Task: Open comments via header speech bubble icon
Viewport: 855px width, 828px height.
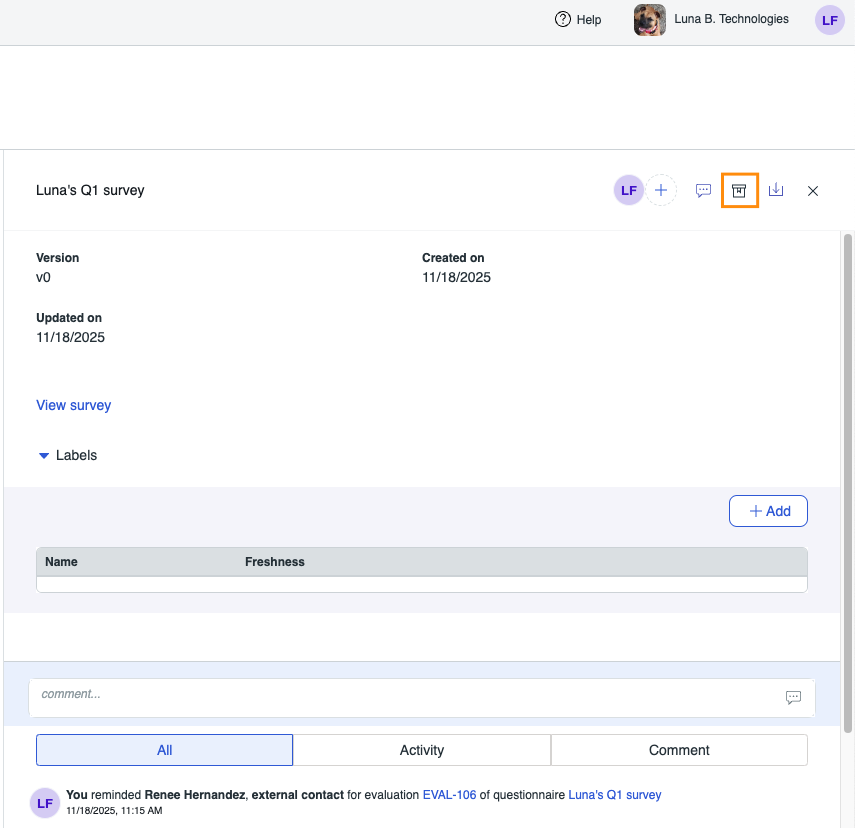Action: pyautogui.click(x=703, y=190)
